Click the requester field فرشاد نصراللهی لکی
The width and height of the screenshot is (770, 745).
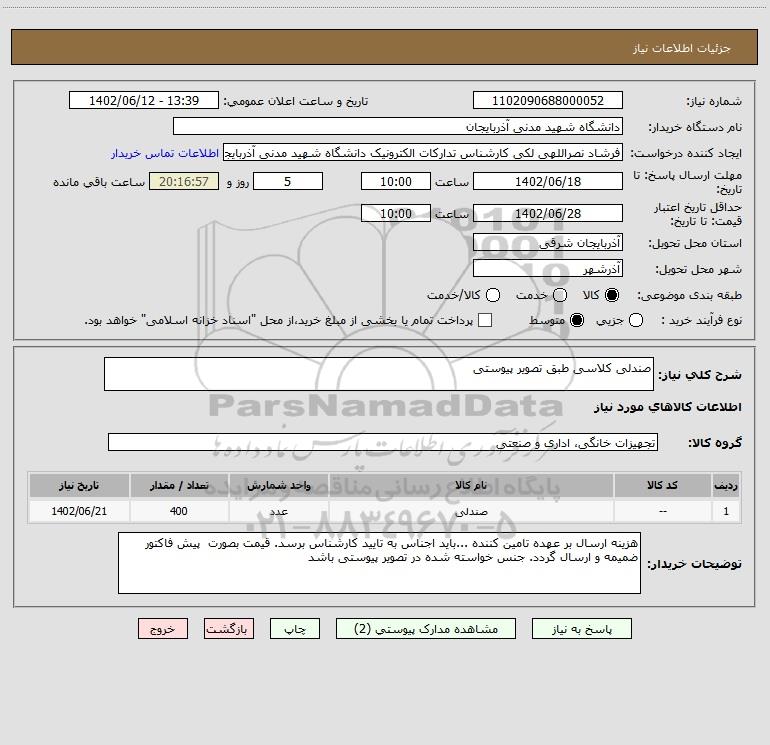tap(423, 152)
